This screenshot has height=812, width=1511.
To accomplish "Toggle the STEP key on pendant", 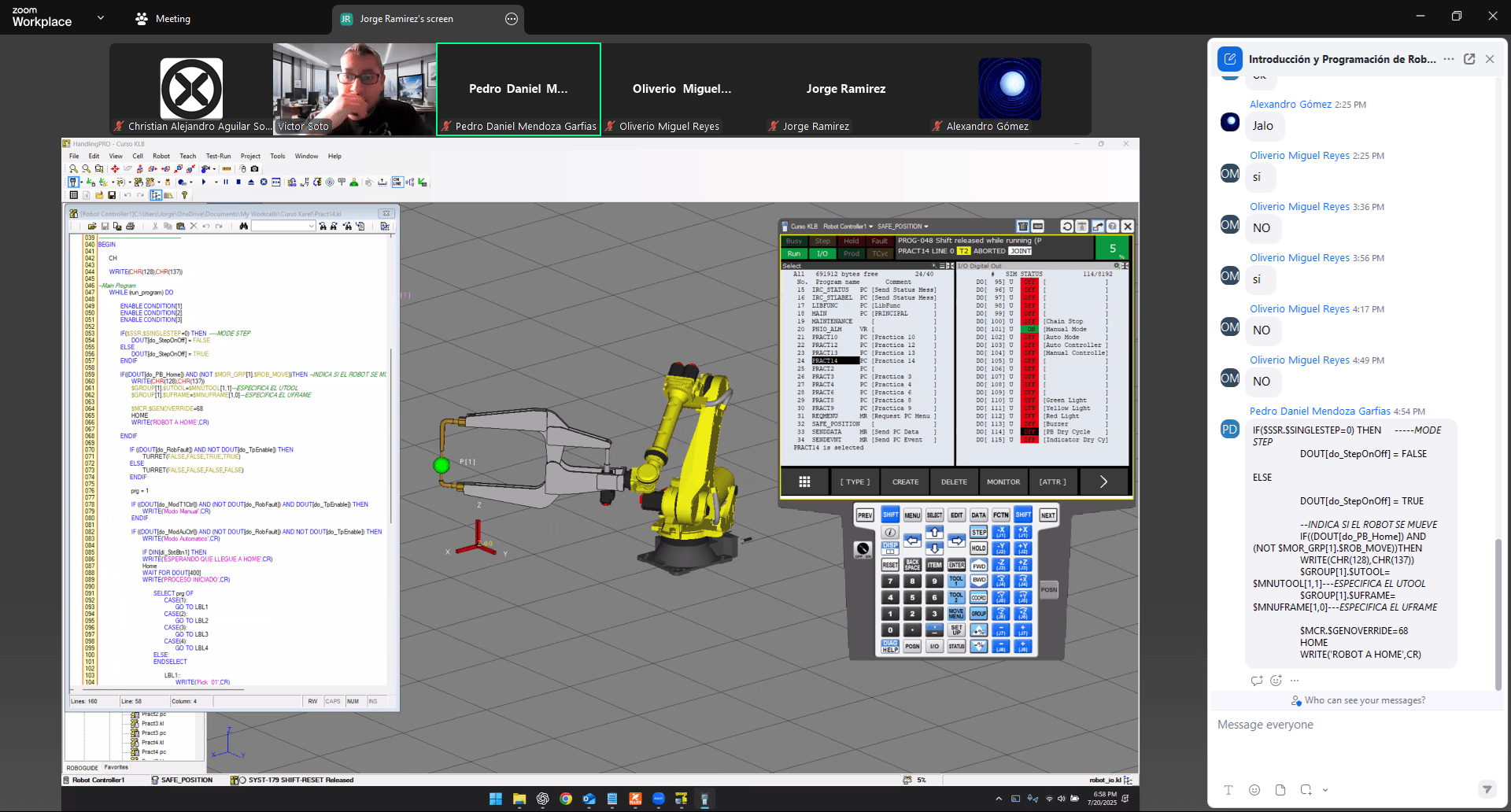I will [x=978, y=533].
